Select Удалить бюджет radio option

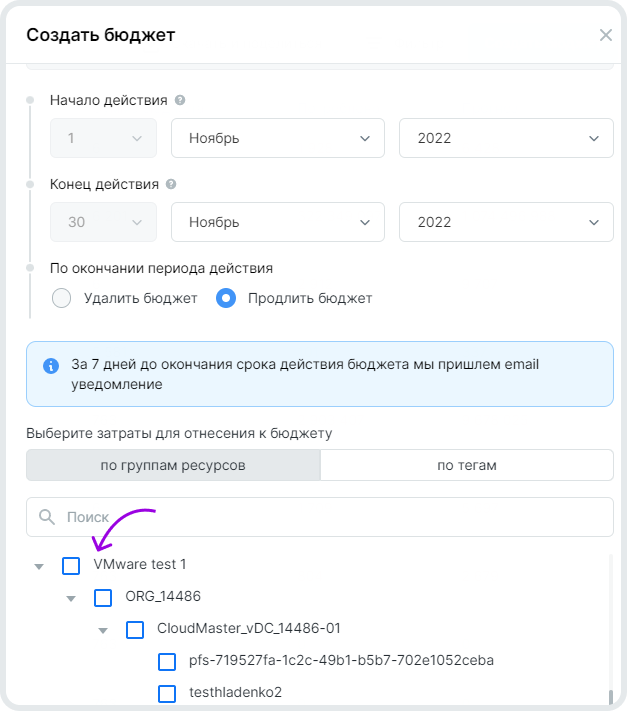(x=61, y=298)
